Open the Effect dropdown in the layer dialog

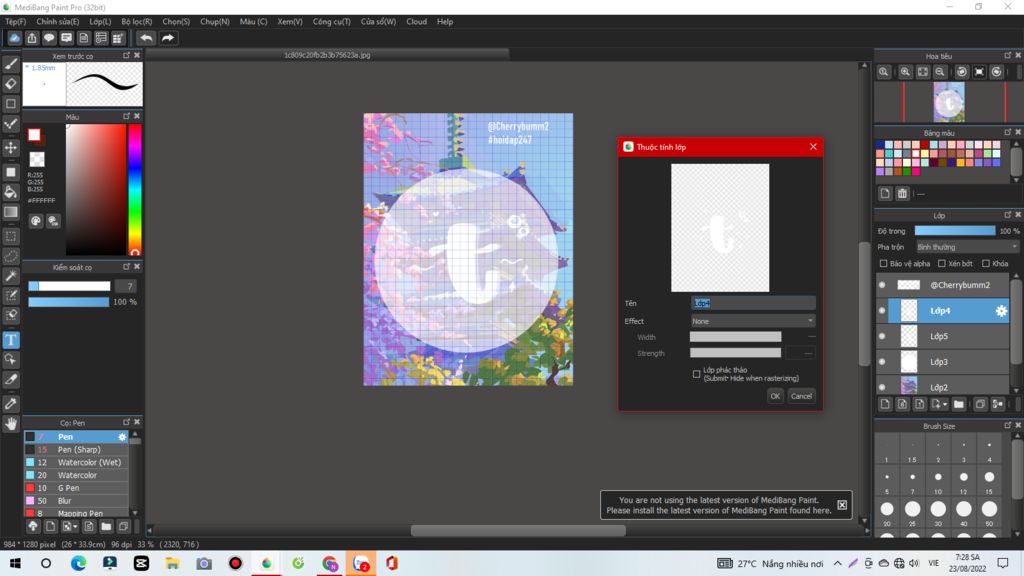753,321
